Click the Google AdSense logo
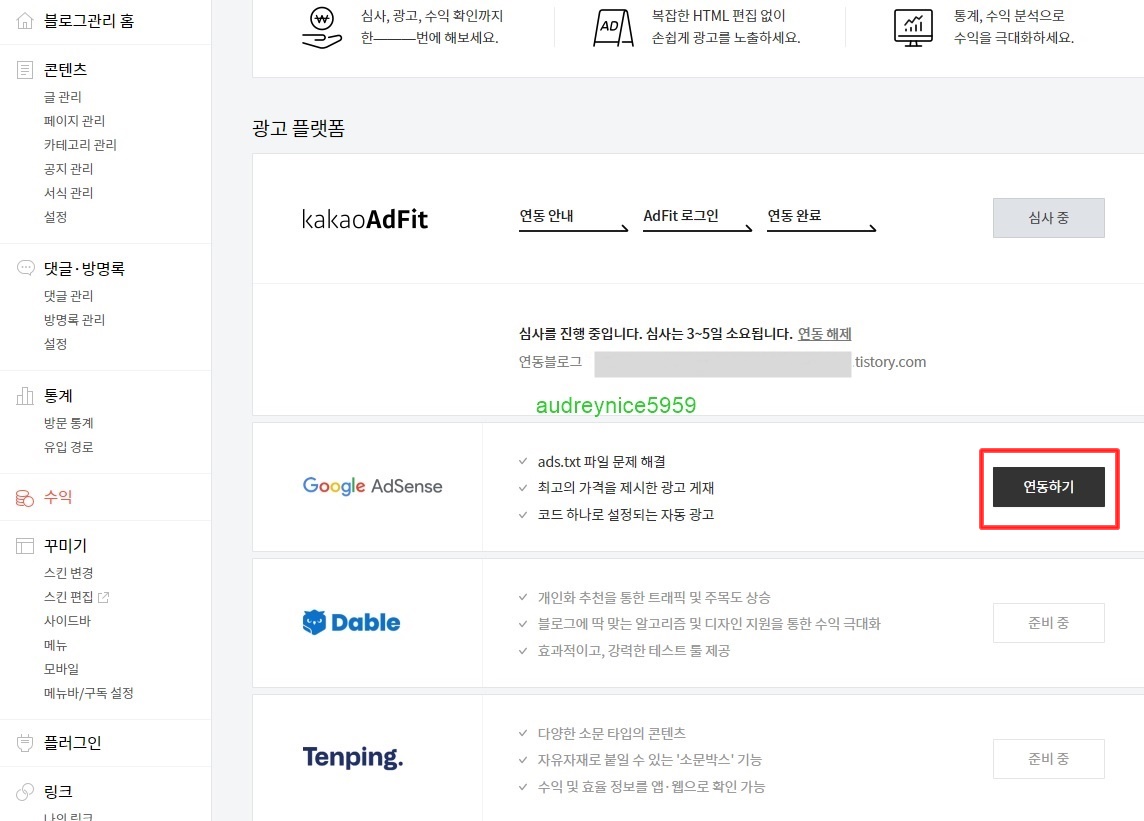The width and height of the screenshot is (1144, 821). [372, 486]
